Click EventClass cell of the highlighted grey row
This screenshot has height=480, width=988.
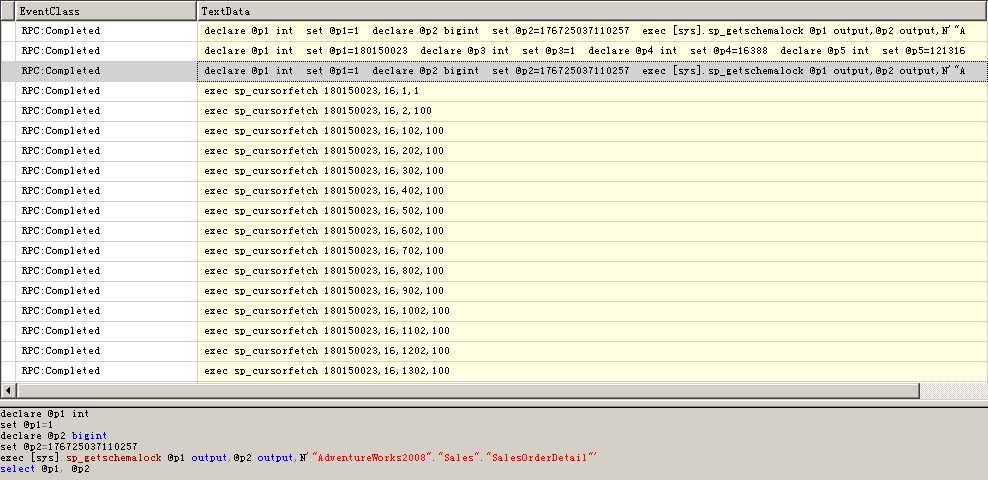pyautogui.click(x=106, y=71)
